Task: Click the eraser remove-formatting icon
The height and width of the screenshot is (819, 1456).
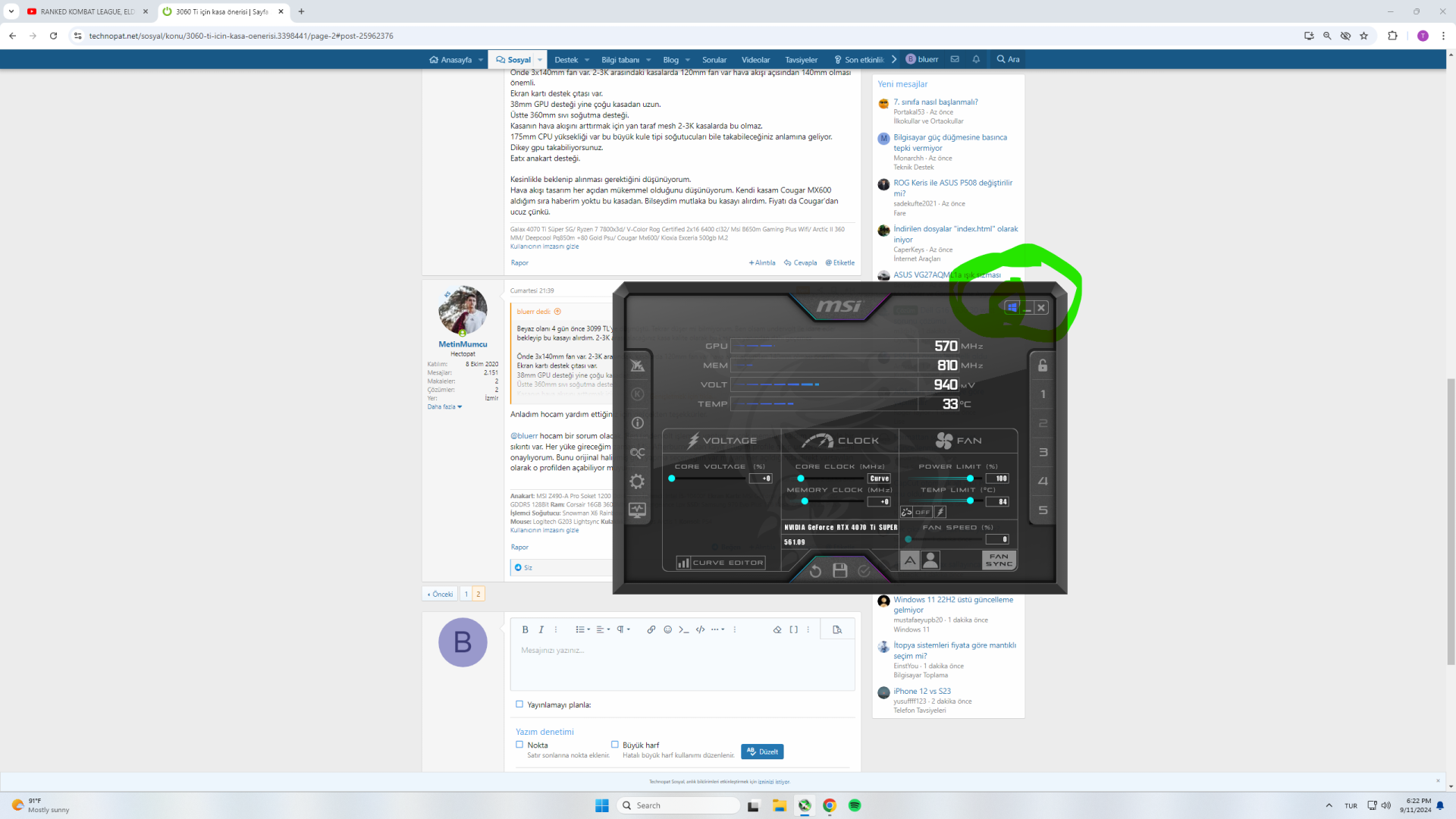Action: (777, 629)
